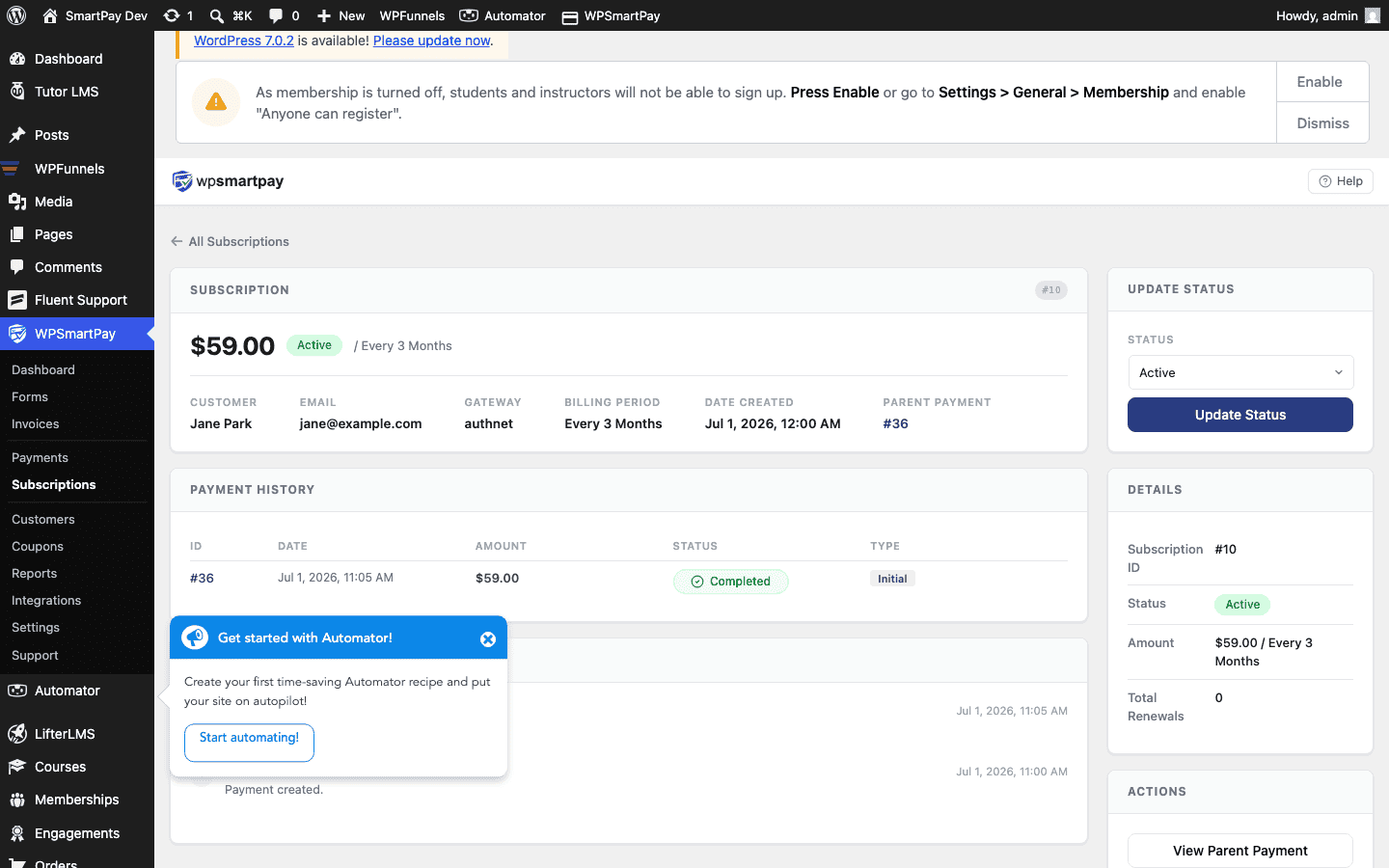Open the WPSmartPay Dashboard submenu

click(43, 369)
